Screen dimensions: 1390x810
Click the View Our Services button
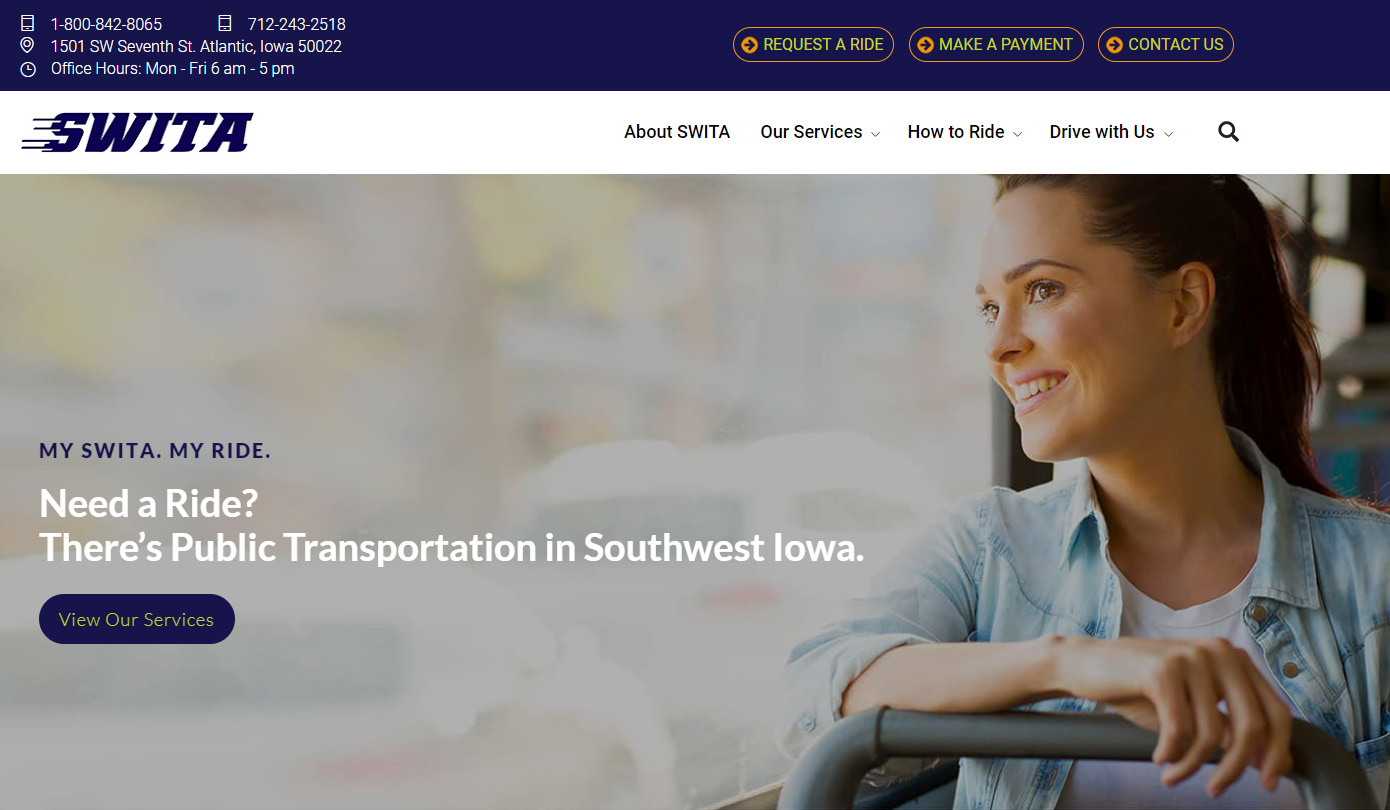click(137, 619)
